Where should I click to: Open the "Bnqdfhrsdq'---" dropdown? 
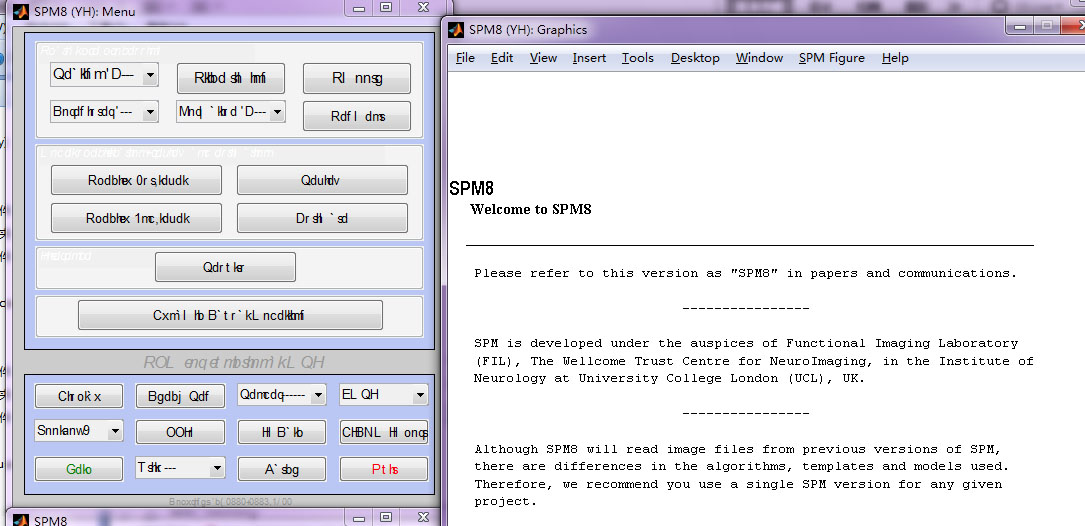click(x=104, y=111)
